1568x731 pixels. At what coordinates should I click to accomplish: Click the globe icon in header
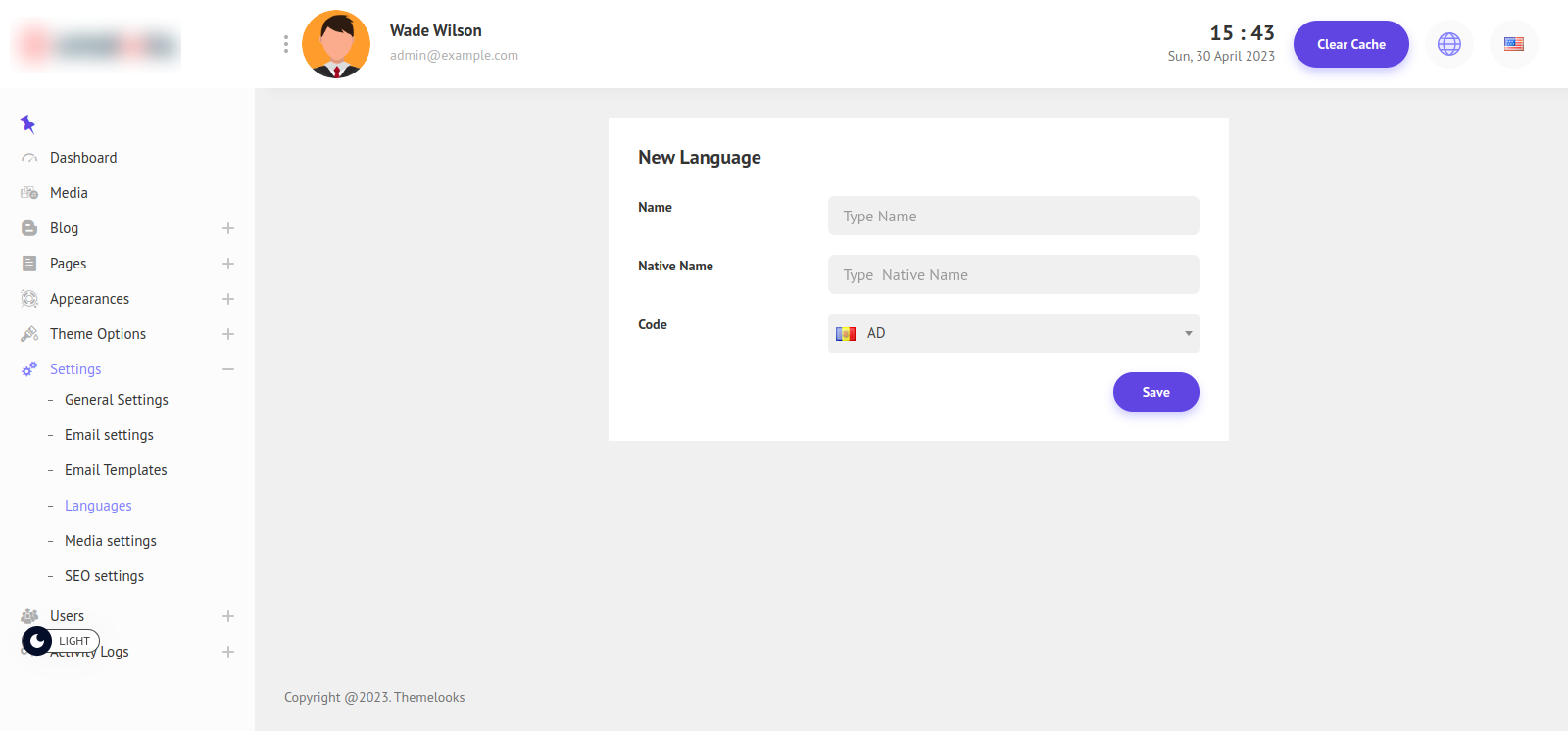pos(1448,44)
